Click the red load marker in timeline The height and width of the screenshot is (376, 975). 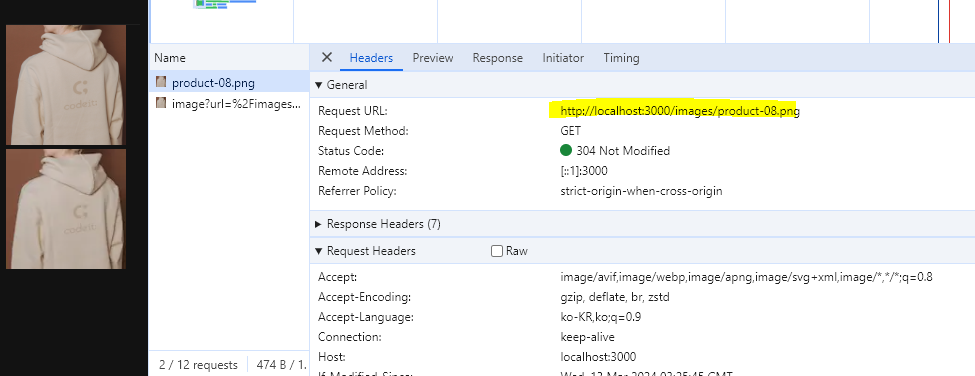pos(950,21)
